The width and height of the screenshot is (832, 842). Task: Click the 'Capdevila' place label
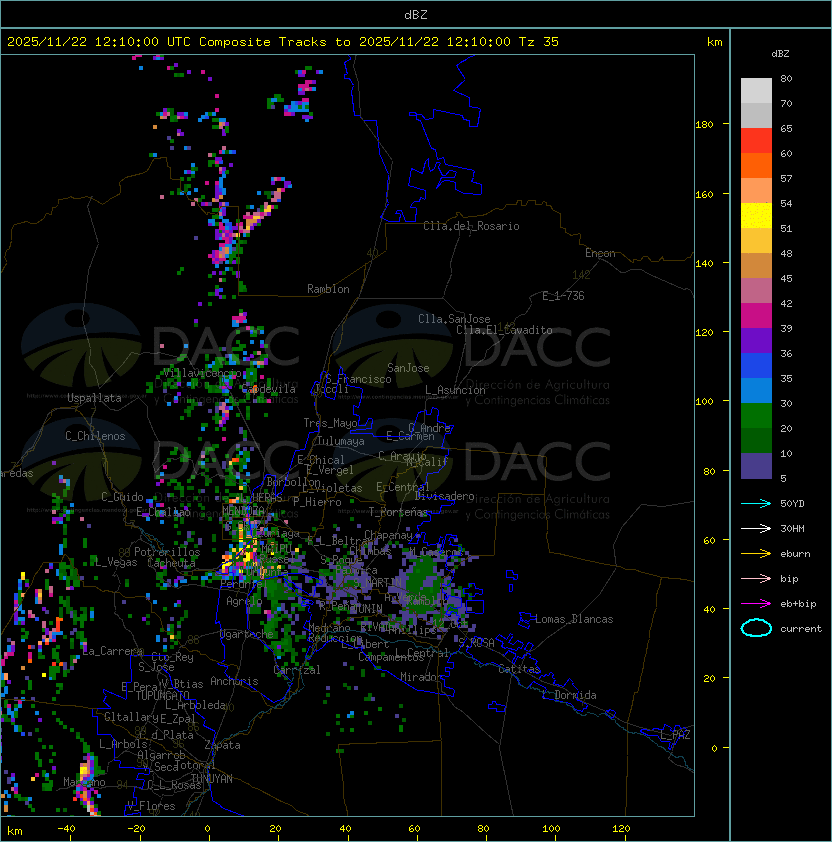pyautogui.click(x=269, y=389)
